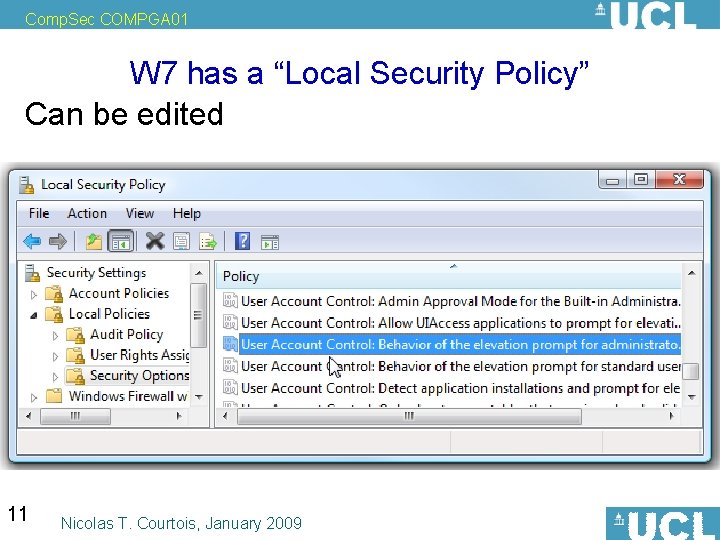The height and width of the screenshot is (540, 720).
Task: Select Security Options label in tree
Action: (140, 376)
